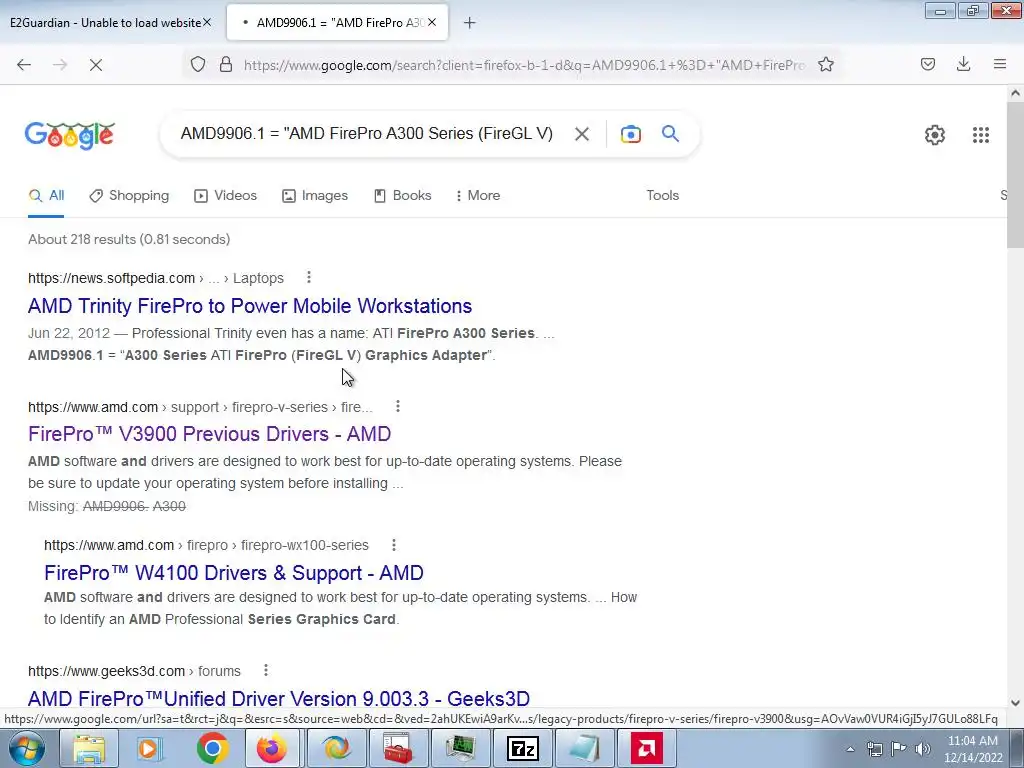The width and height of the screenshot is (1024, 768).
Task: Open the More search filters menu
Action: (478, 195)
